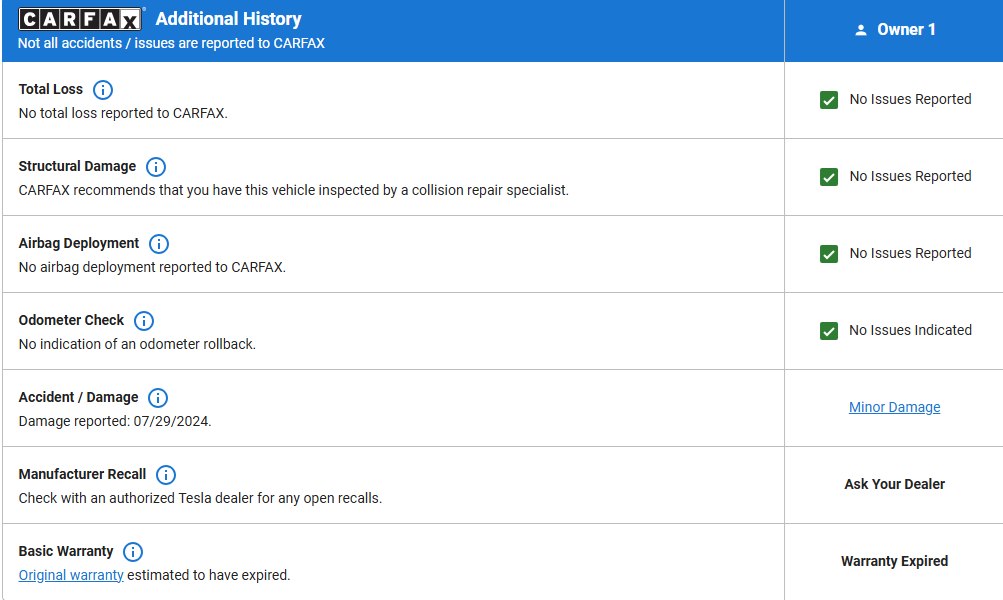
Task: Click the Owner 1 person icon
Action: pos(861,30)
